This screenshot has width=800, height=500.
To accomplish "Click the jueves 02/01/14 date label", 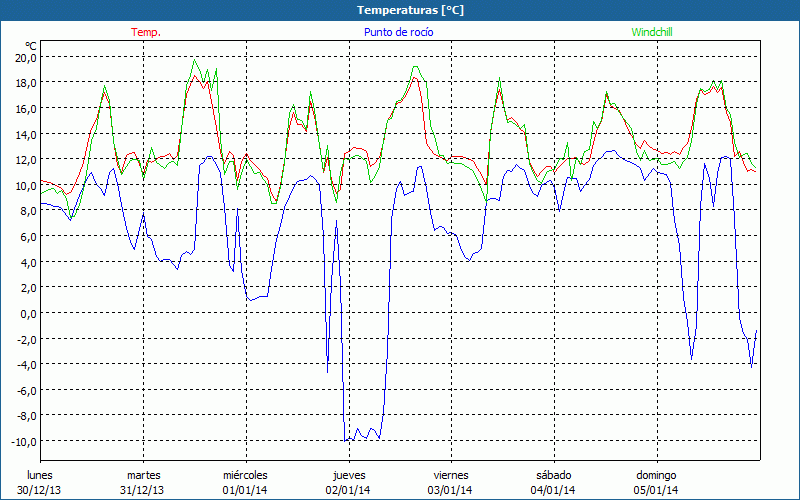I will click(347, 482).
